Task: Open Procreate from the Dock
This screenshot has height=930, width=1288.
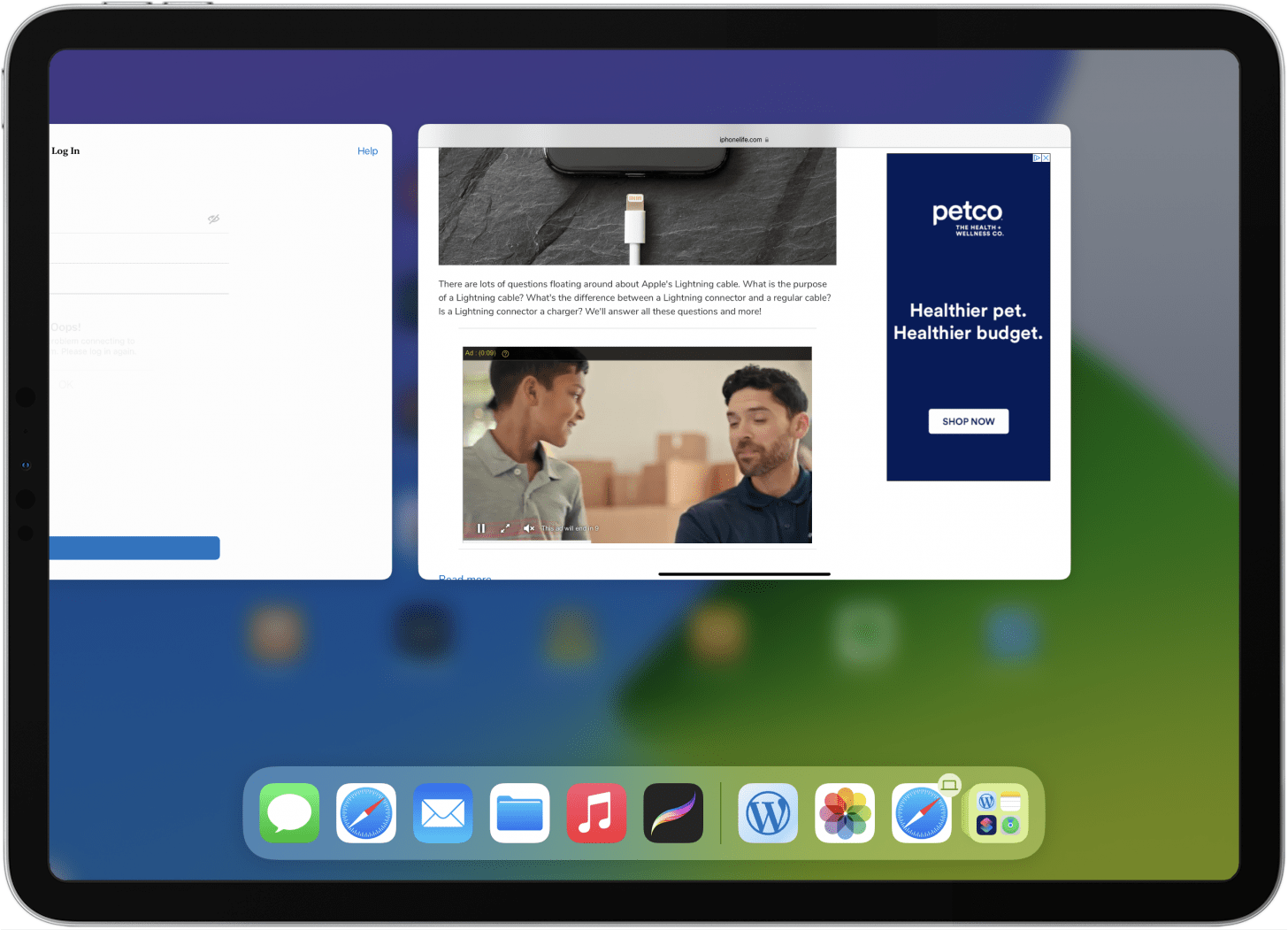Action: [673, 812]
